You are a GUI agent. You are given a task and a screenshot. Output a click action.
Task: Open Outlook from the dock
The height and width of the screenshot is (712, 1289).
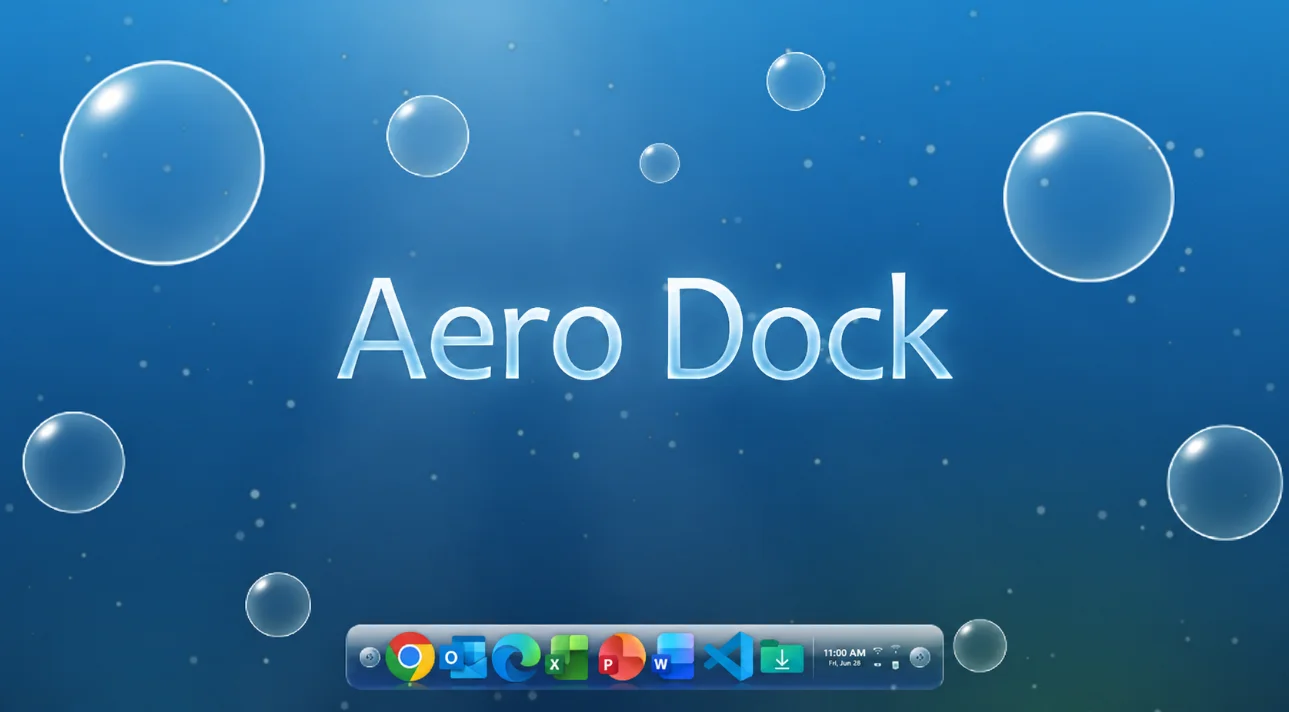pos(463,657)
